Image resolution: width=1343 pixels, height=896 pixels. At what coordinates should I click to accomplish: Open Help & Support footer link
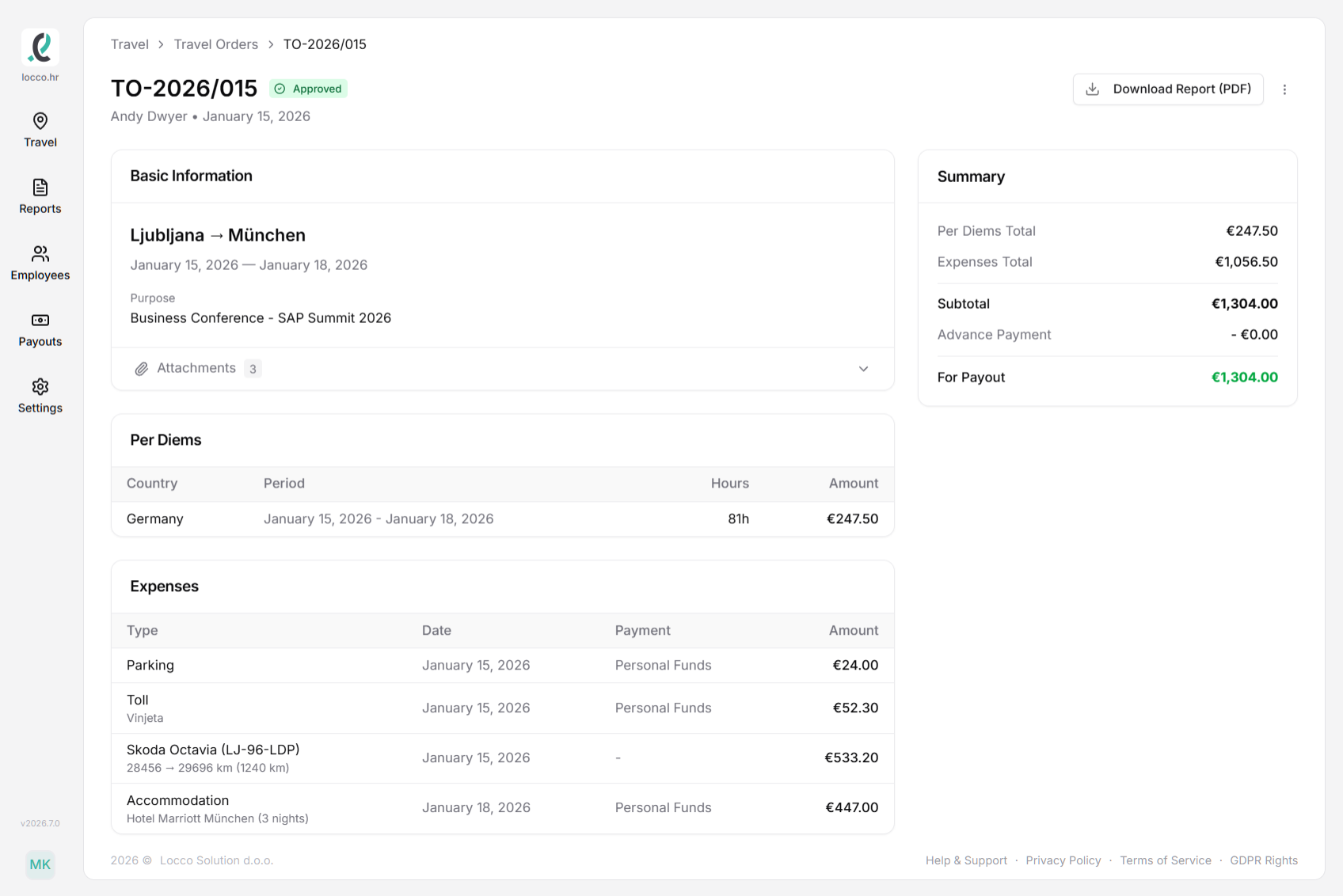point(966,860)
